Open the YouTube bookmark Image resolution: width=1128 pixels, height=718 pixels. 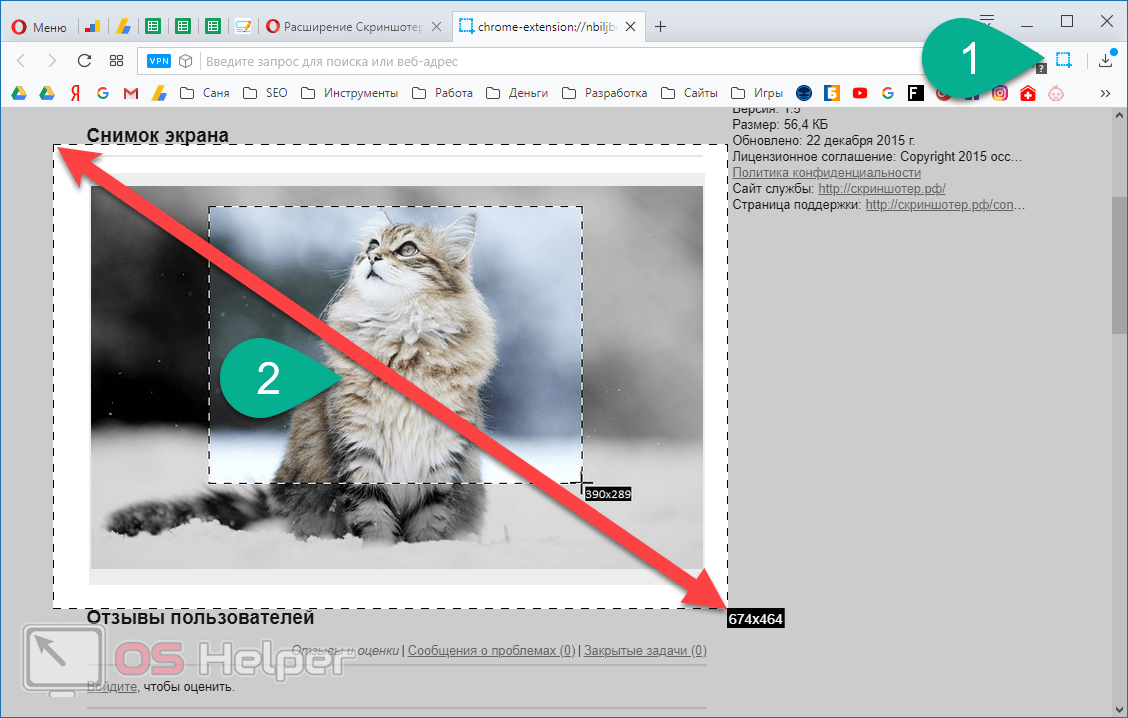(860, 93)
